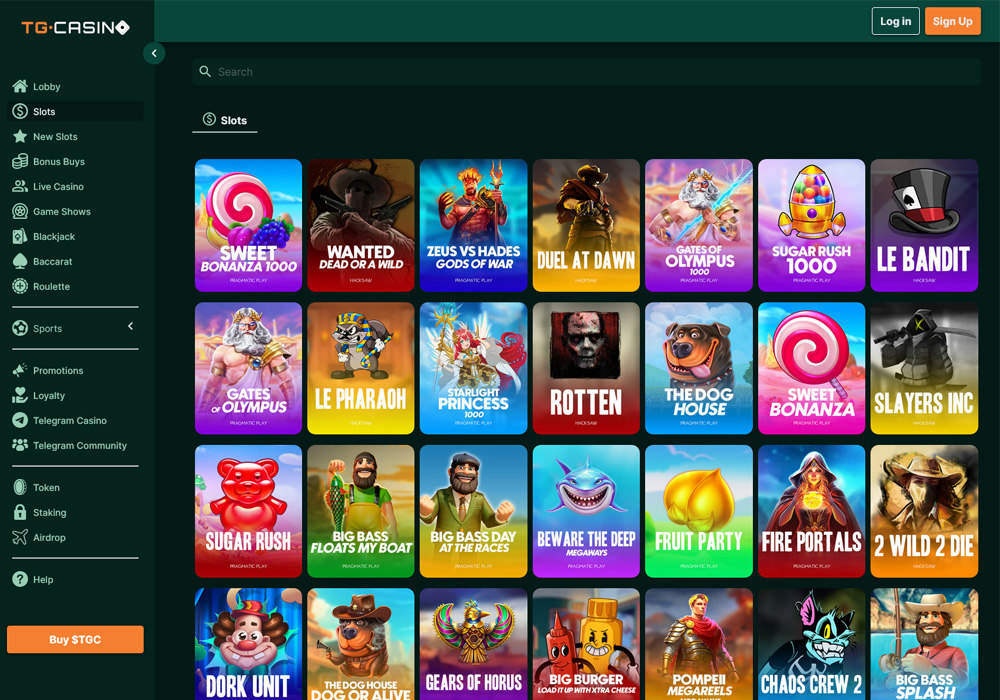Click the Sports soccer ball icon

[x=20, y=328]
